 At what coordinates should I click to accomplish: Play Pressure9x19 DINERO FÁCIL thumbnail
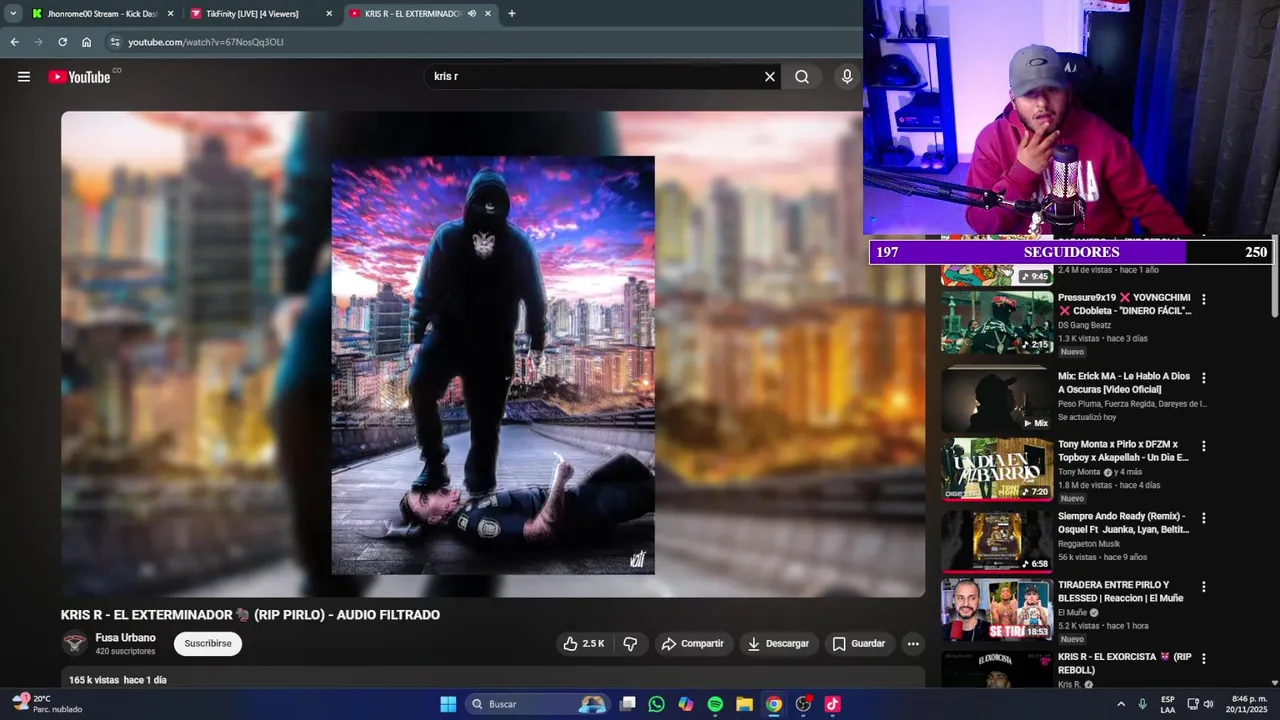[x=997, y=323]
